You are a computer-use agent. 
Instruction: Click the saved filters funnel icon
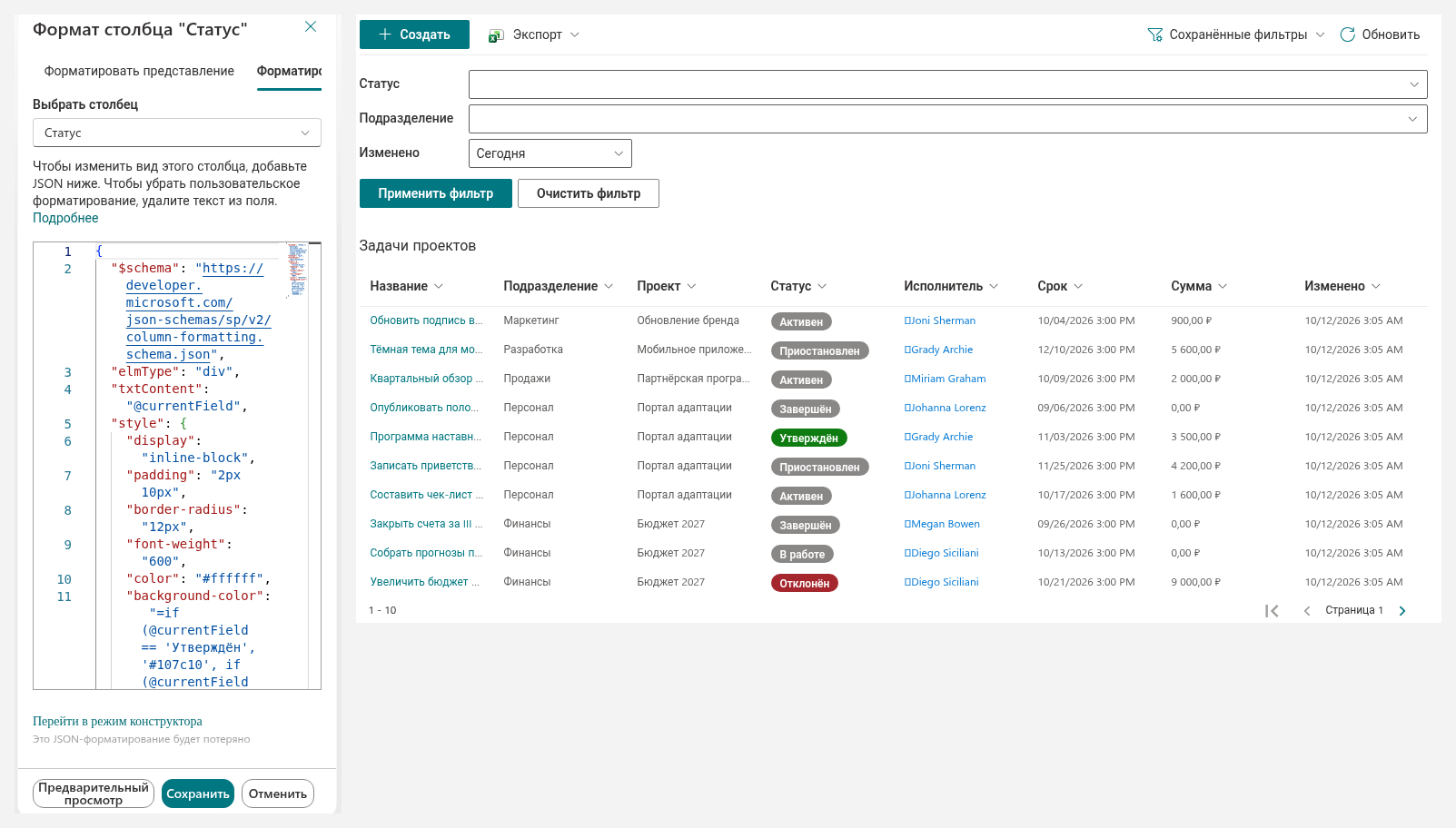click(1154, 34)
